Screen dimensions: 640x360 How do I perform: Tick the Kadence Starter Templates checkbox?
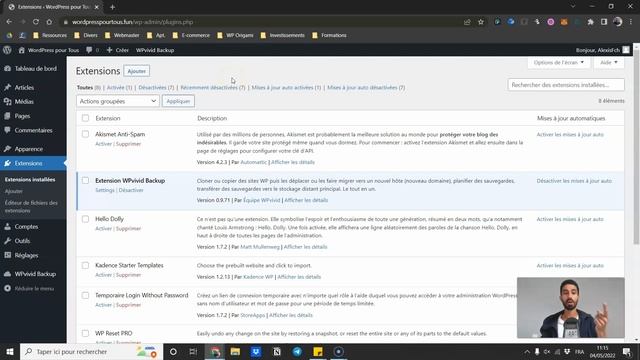coord(85,265)
